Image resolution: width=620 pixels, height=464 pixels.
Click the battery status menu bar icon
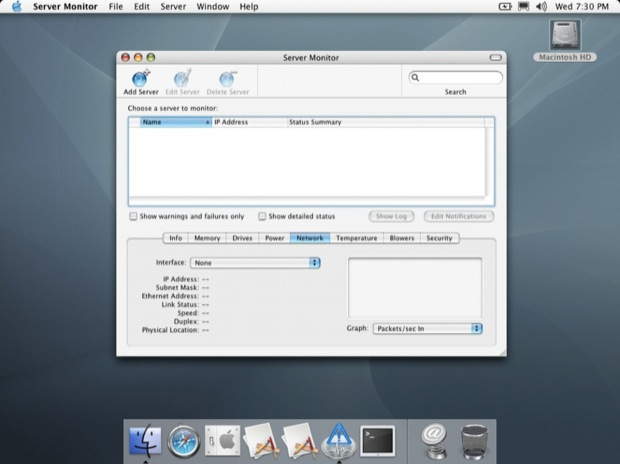pos(505,6)
